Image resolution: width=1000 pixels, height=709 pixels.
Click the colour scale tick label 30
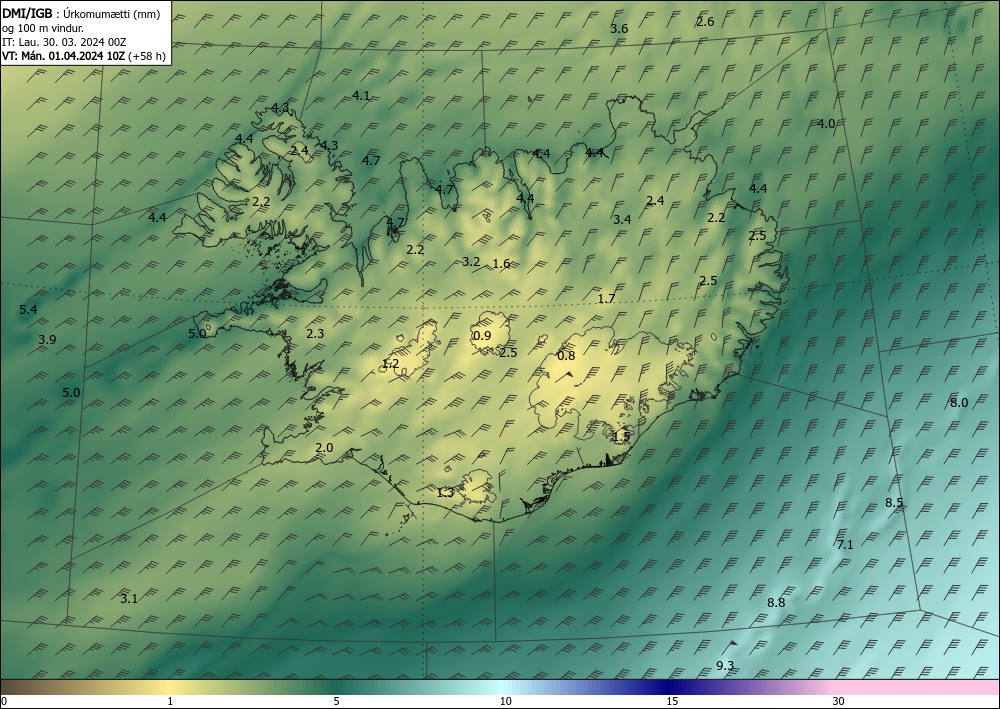tap(839, 702)
